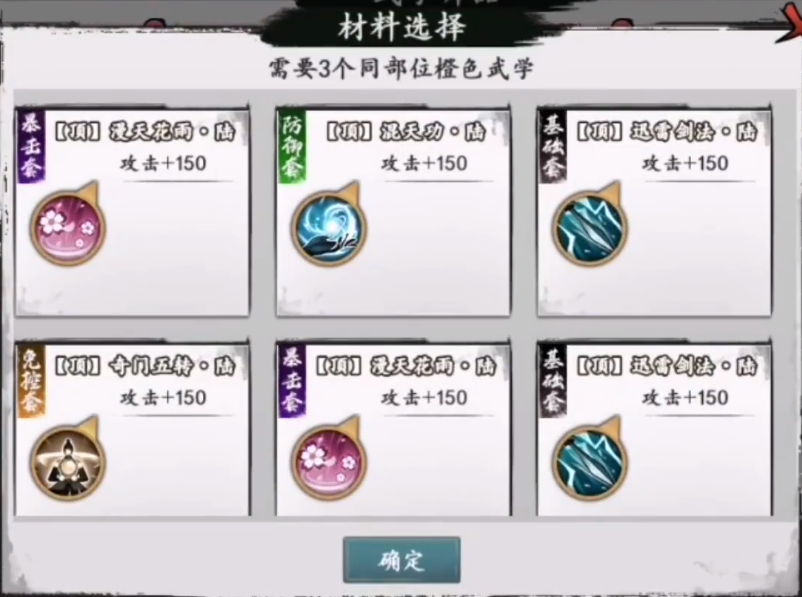The image size is (802, 597).
Task: Select the 【顶】混天功·陆 card title
Action: [405, 132]
